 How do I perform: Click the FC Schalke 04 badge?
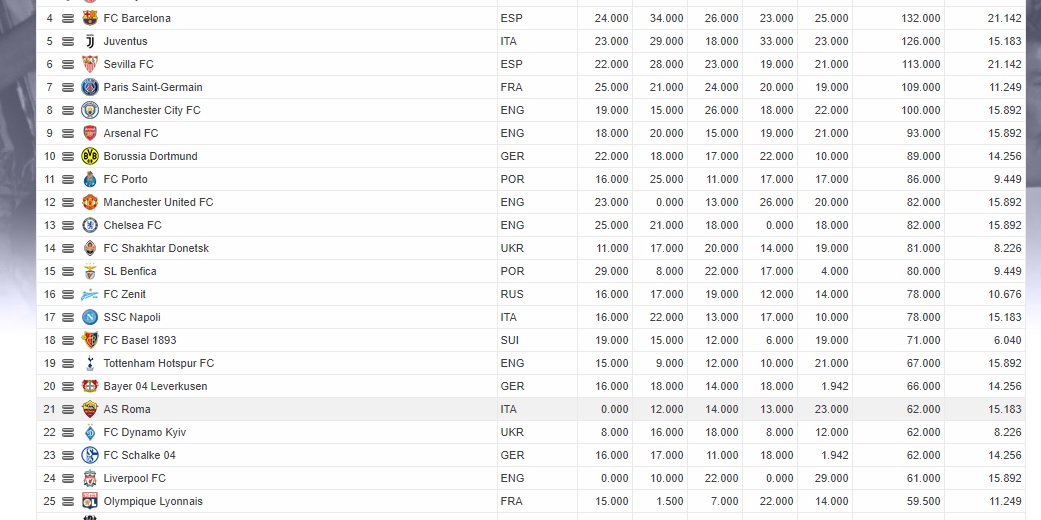pos(90,456)
